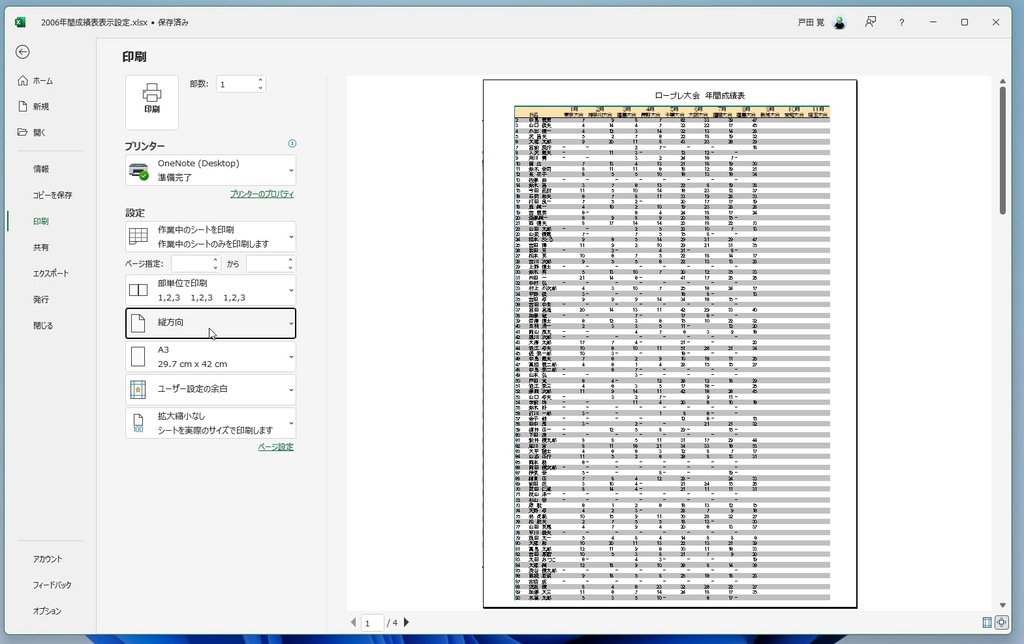Open オプション dialog
The width and height of the screenshot is (1024, 644).
click(47, 611)
